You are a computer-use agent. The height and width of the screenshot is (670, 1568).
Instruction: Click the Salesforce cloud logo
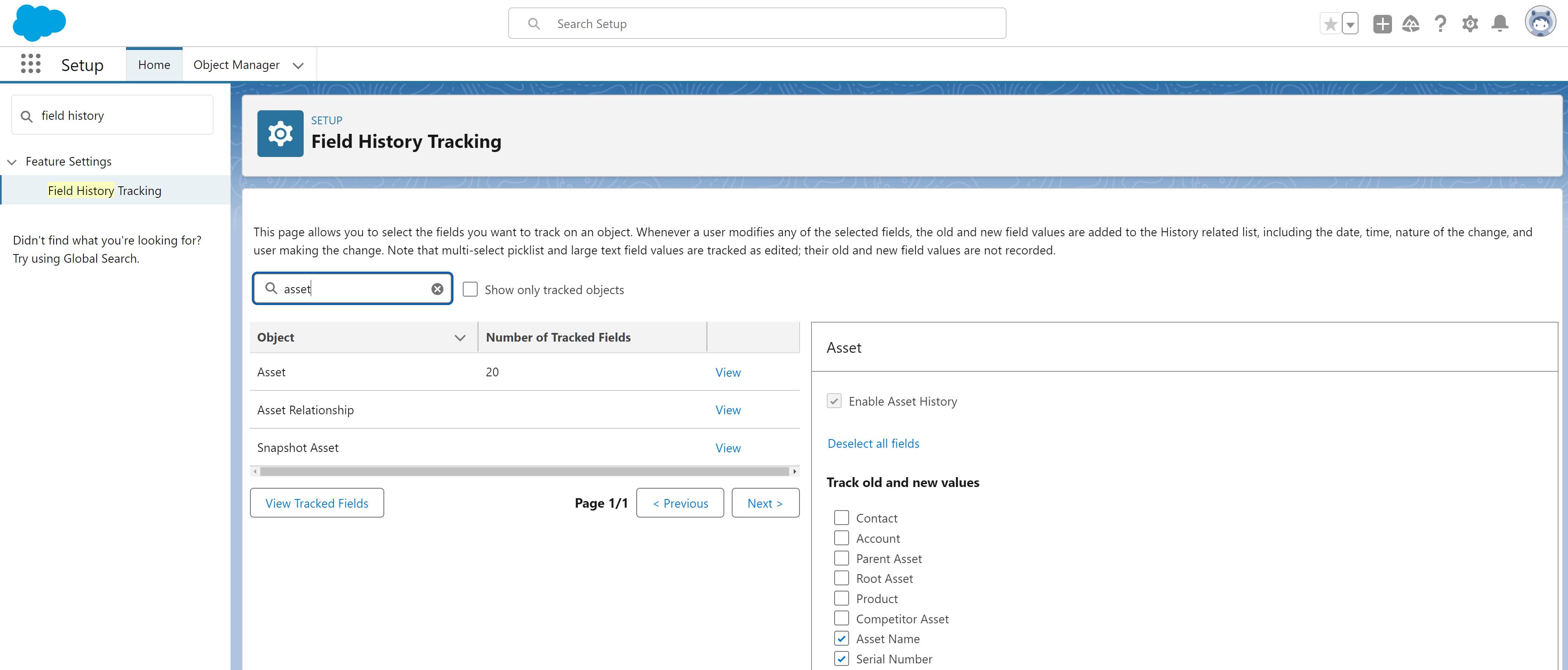[x=39, y=23]
